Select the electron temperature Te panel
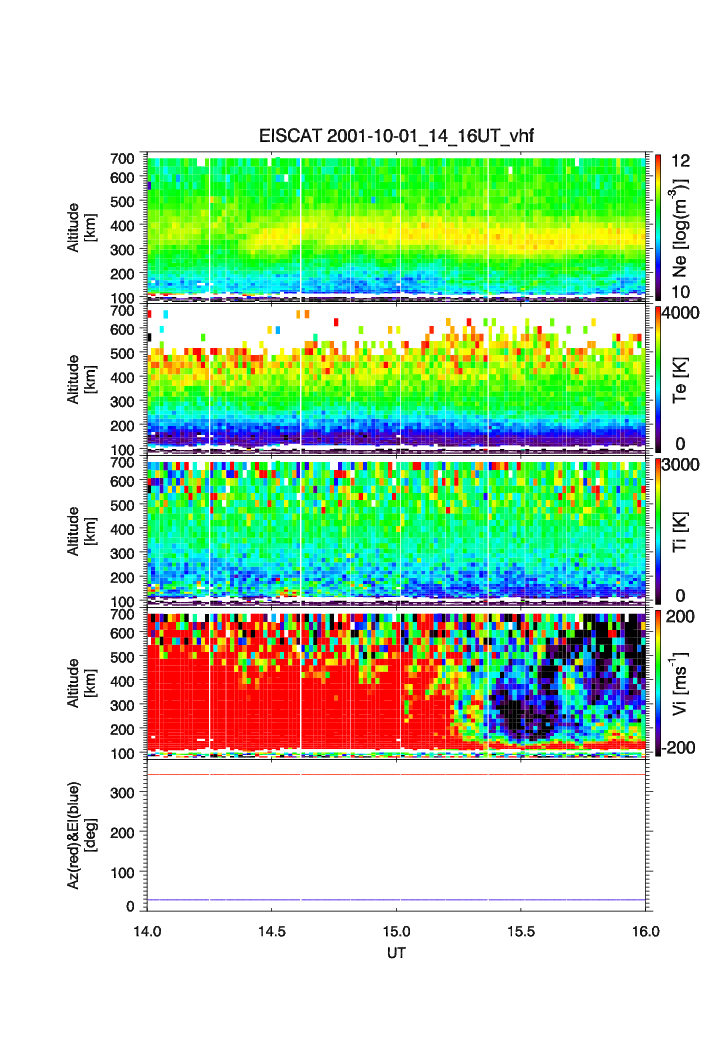708x1063 pixels. (398, 379)
